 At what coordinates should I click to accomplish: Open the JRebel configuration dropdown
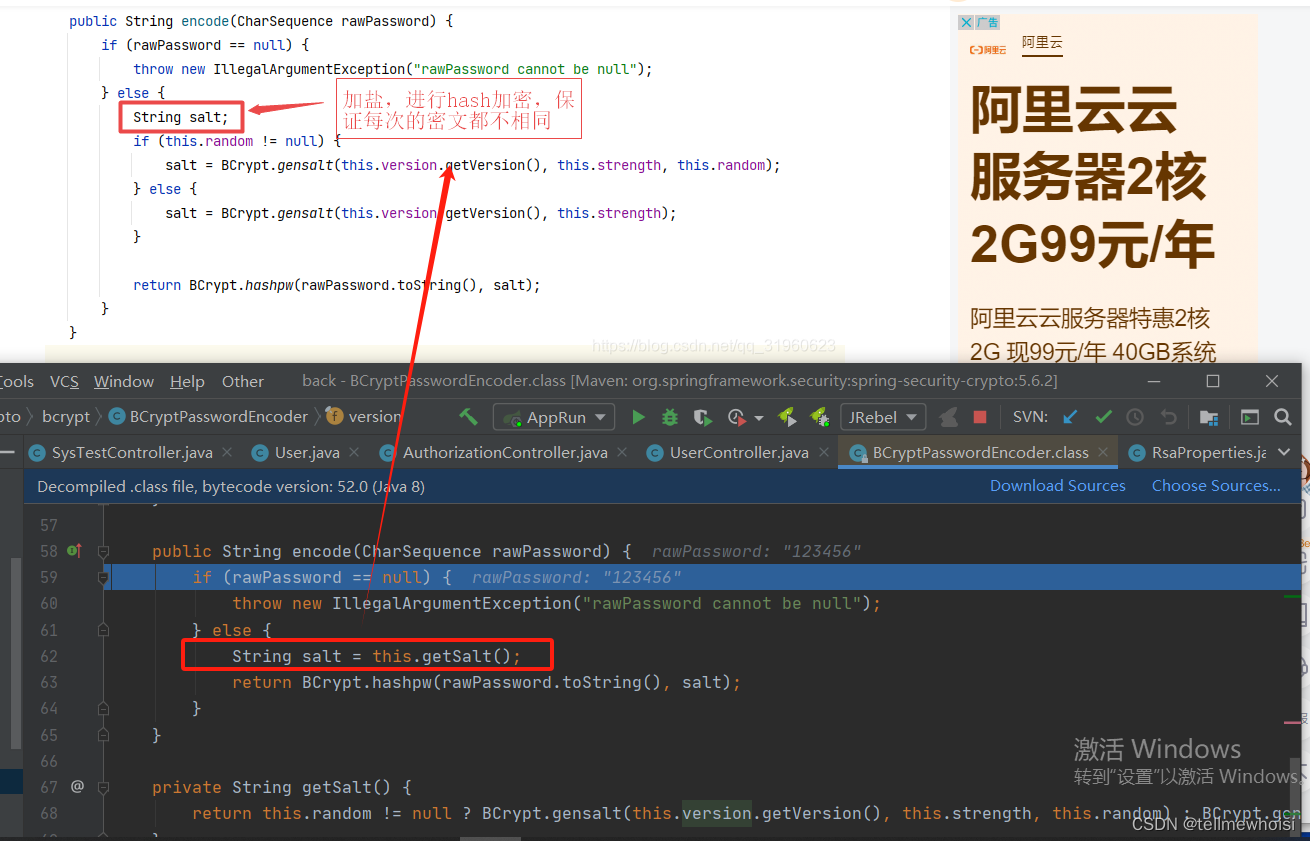pos(883,417)
